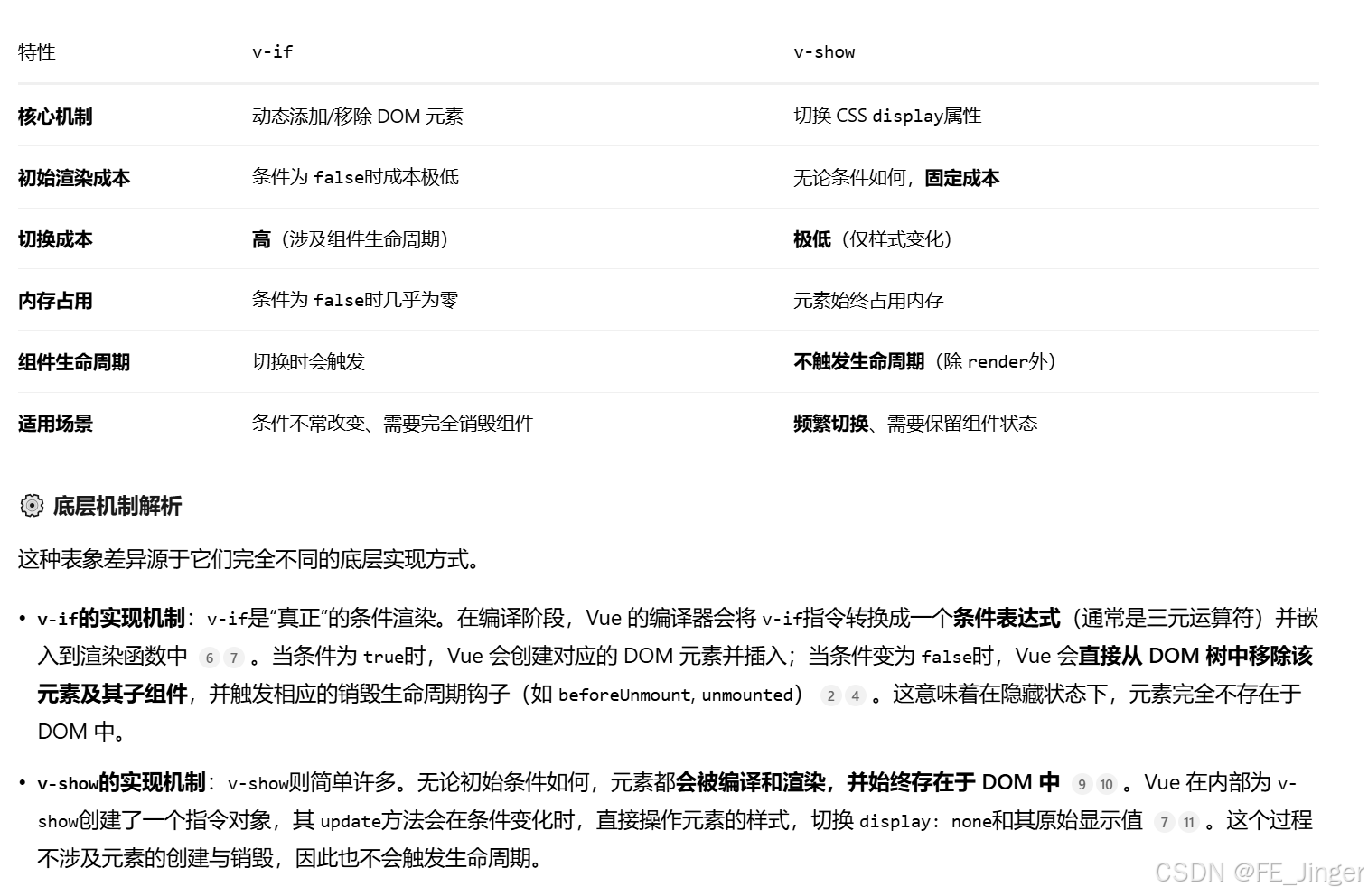The image size is (1368, 896).
Task: Click the heading 底层机制解析
Action: [117, 506]
